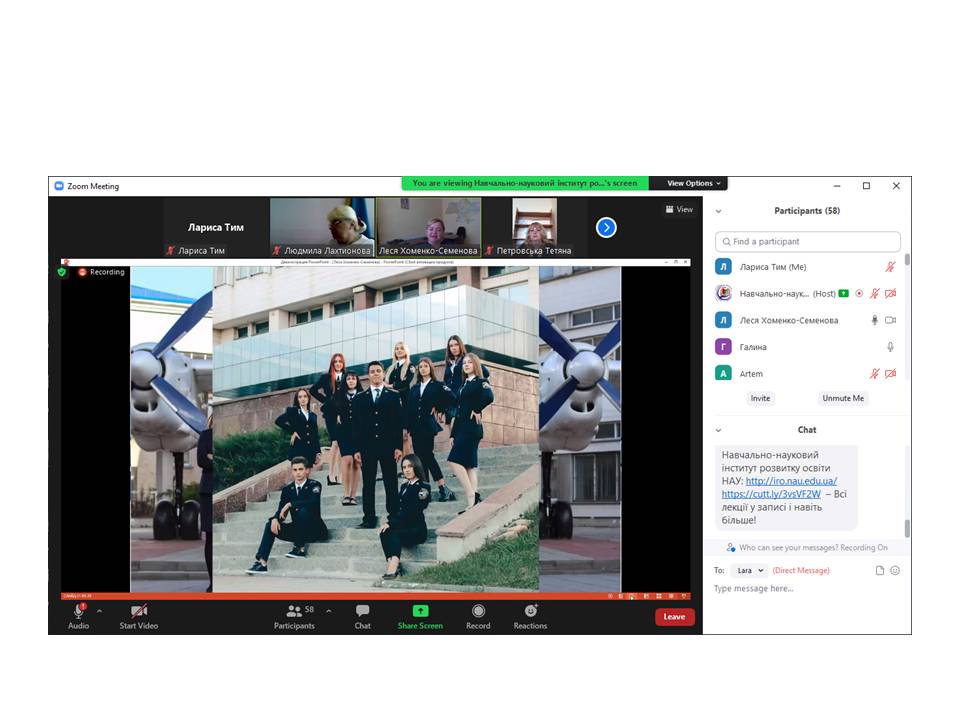
Task: Open the Reactions menu in the toolbar
Action: coord(530,612)
